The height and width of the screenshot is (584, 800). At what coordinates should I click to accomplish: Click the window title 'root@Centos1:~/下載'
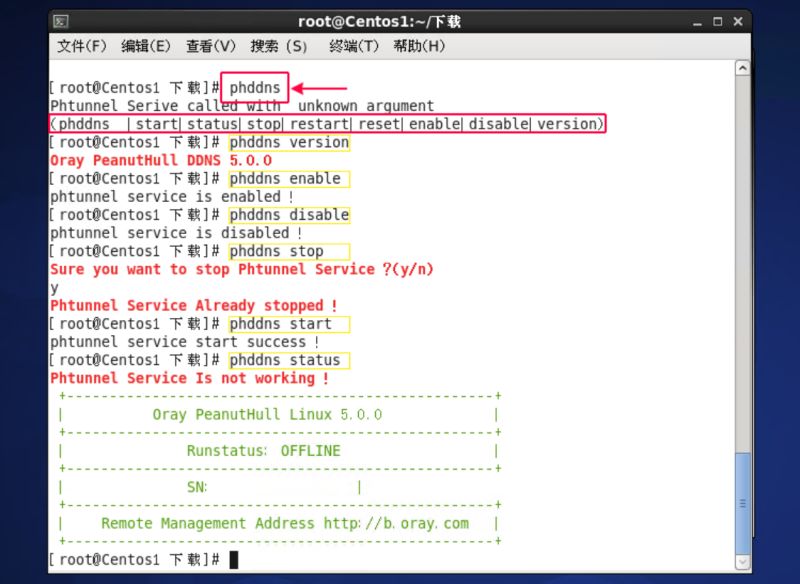tap(379, 21)
